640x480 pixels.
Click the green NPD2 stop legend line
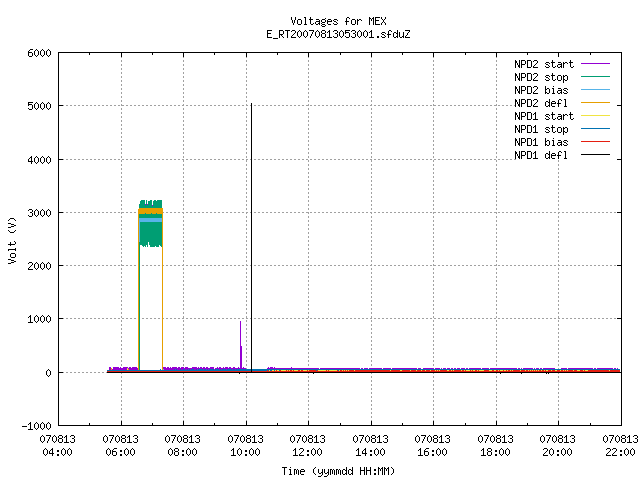pos(596,77)
